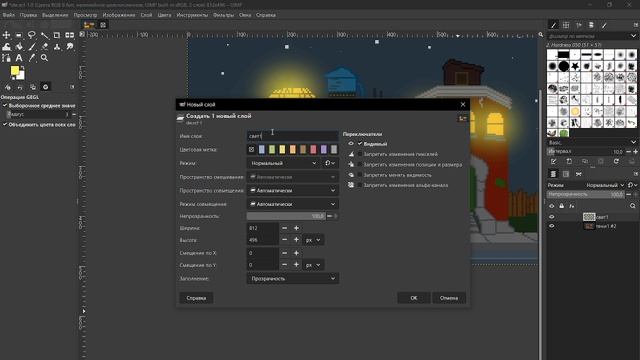Select the Color Picker tool
640x360 pixels.
pyautogui.click(x=31, y=58)
